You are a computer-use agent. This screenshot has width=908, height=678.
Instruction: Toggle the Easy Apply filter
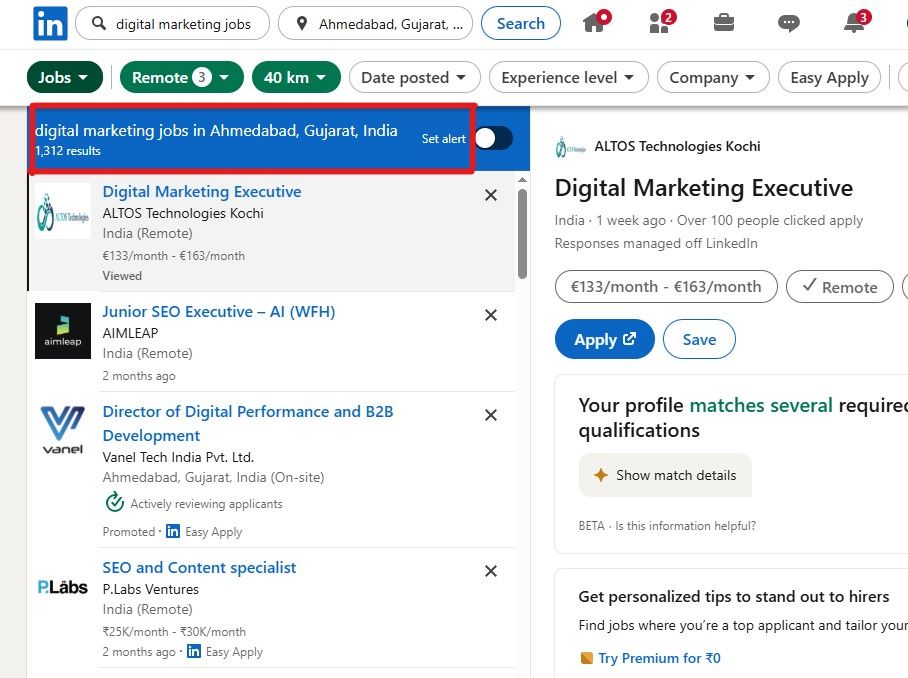829,78
